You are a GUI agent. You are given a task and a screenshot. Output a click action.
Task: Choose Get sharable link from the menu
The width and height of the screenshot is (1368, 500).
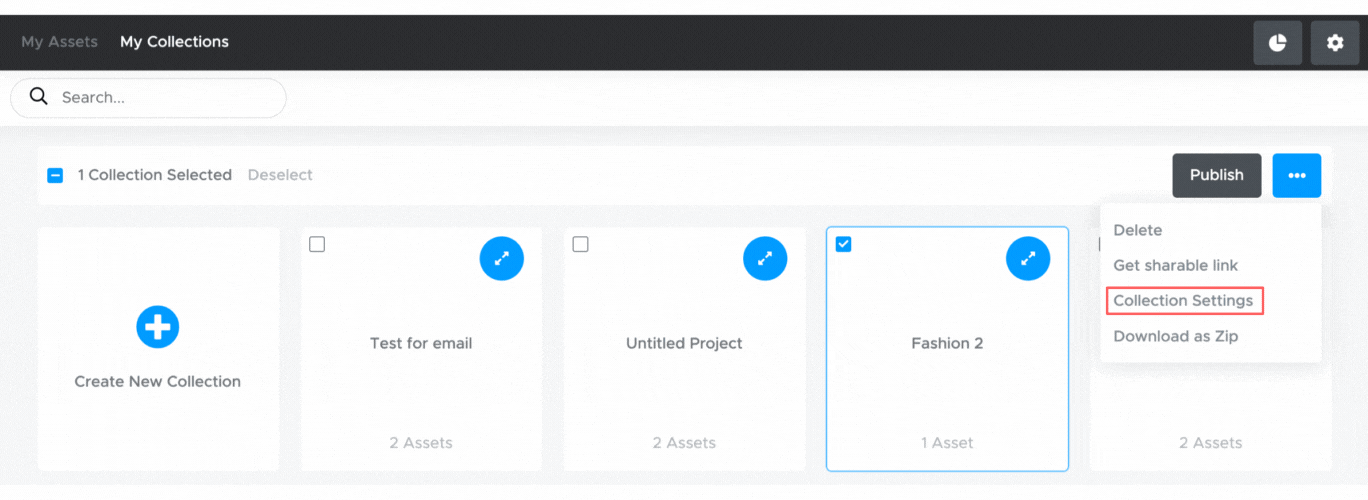click(1176, 265)
